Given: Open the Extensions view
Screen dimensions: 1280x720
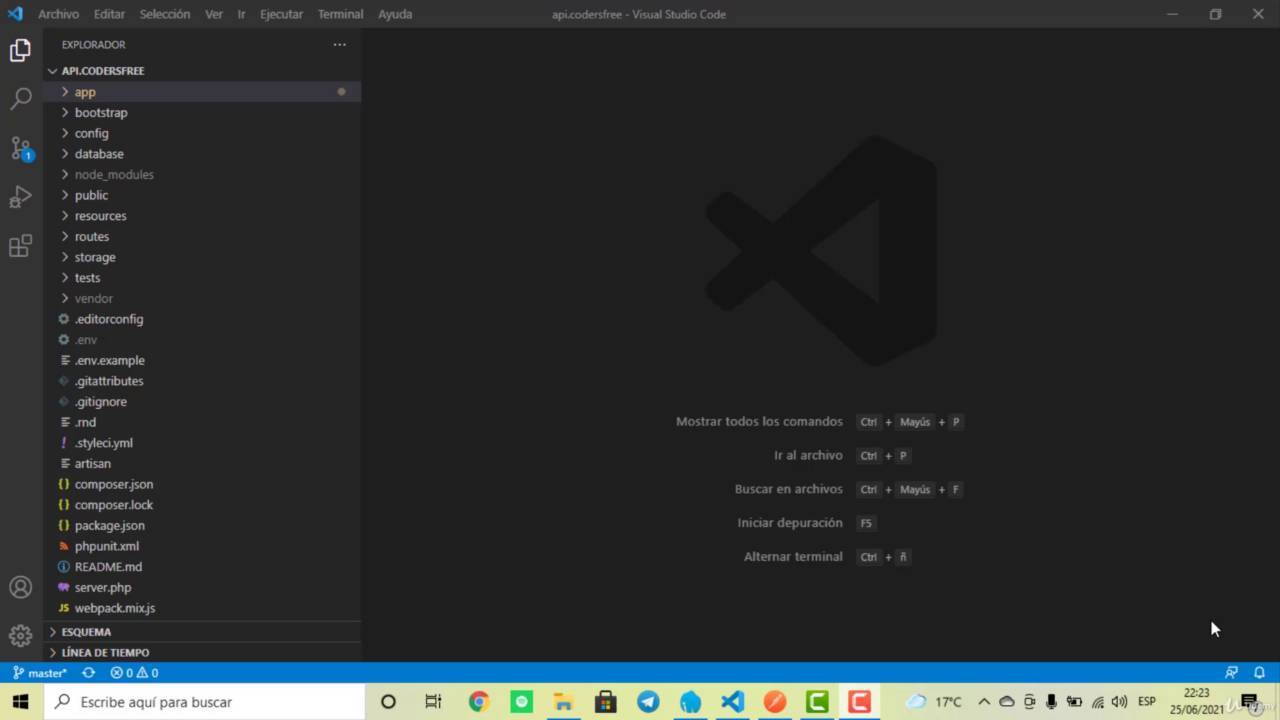Looking at the screenshot, I should click(21, 246).
